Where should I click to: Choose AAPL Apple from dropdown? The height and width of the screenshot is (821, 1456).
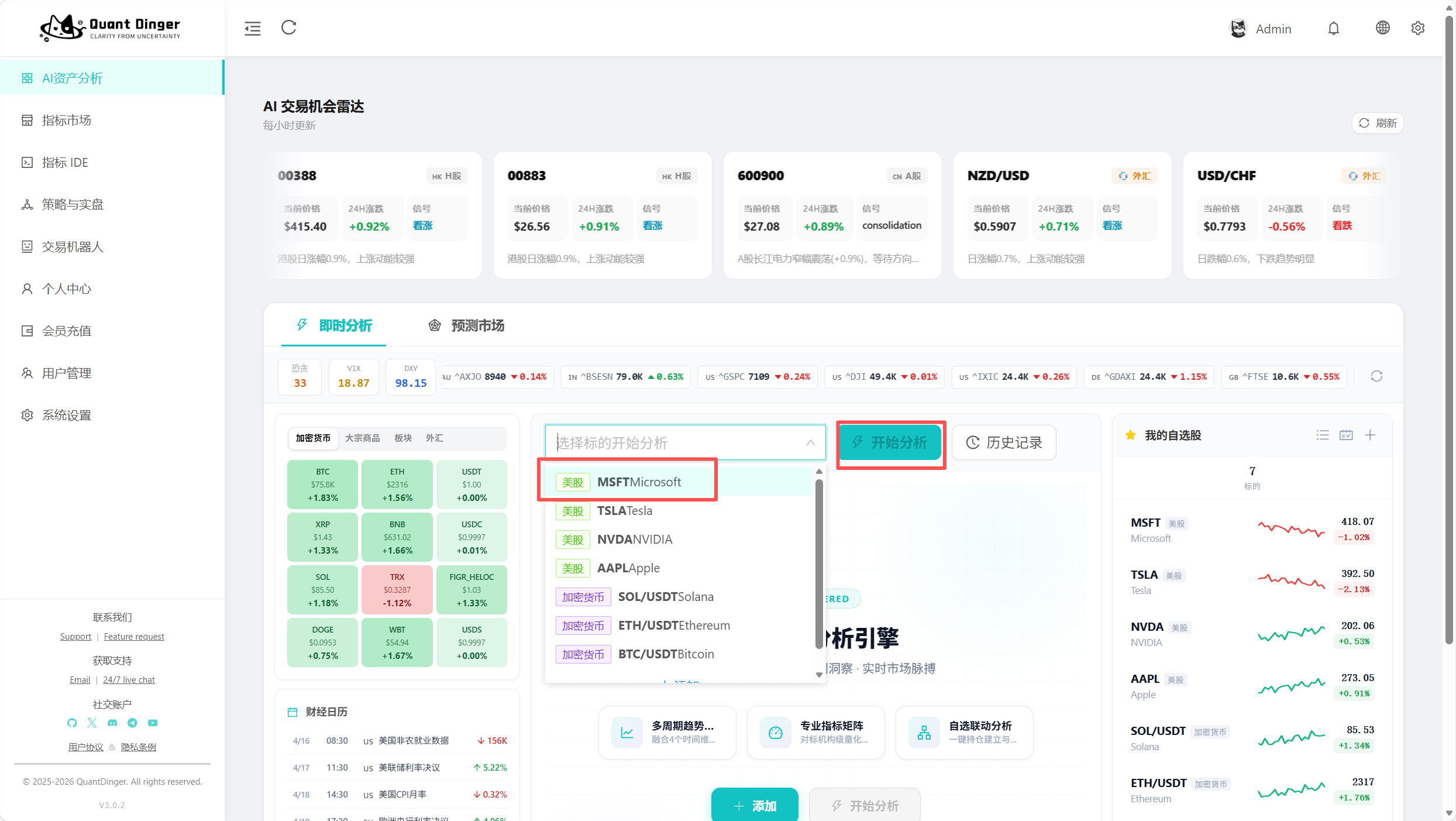tap(680, 568)
